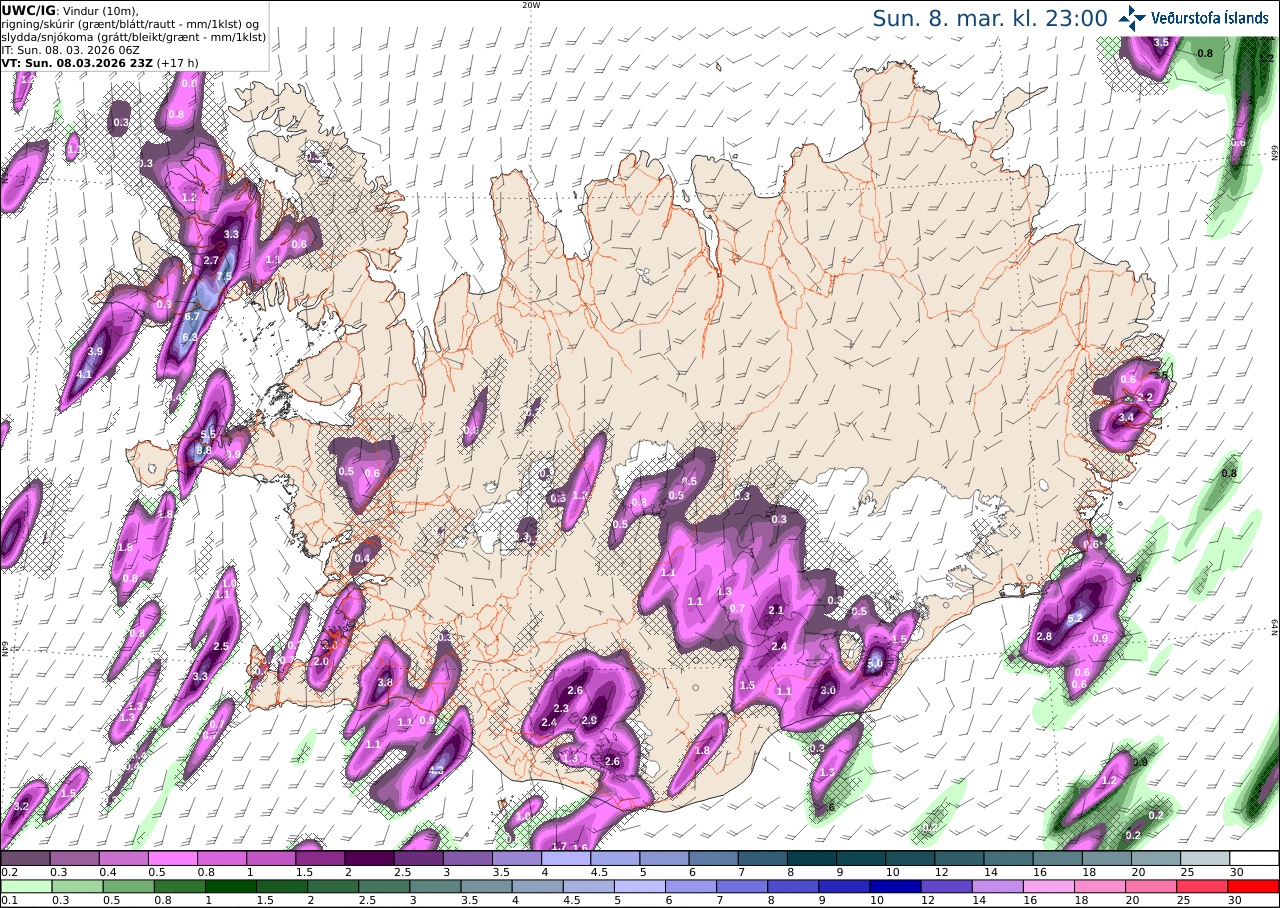Pick the 16 pink swatch in rain legend
Screen dimensions: 1280x908
coord(1051,886)
